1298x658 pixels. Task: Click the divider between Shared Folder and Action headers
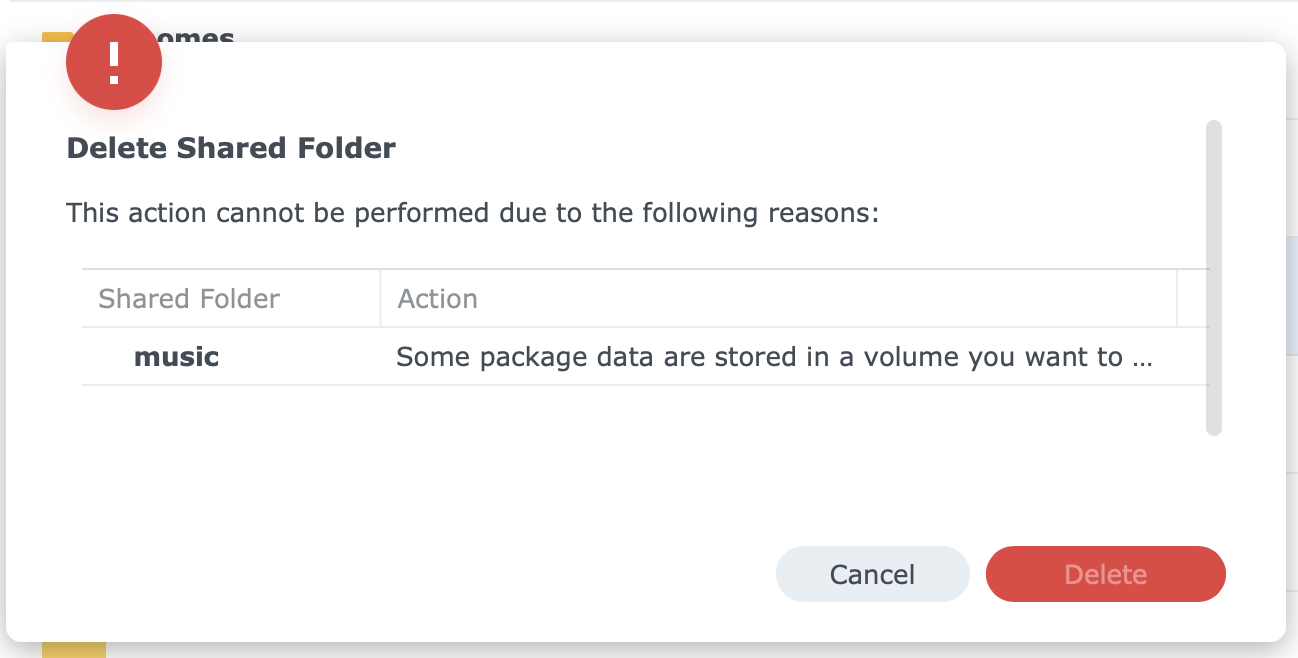380,298
